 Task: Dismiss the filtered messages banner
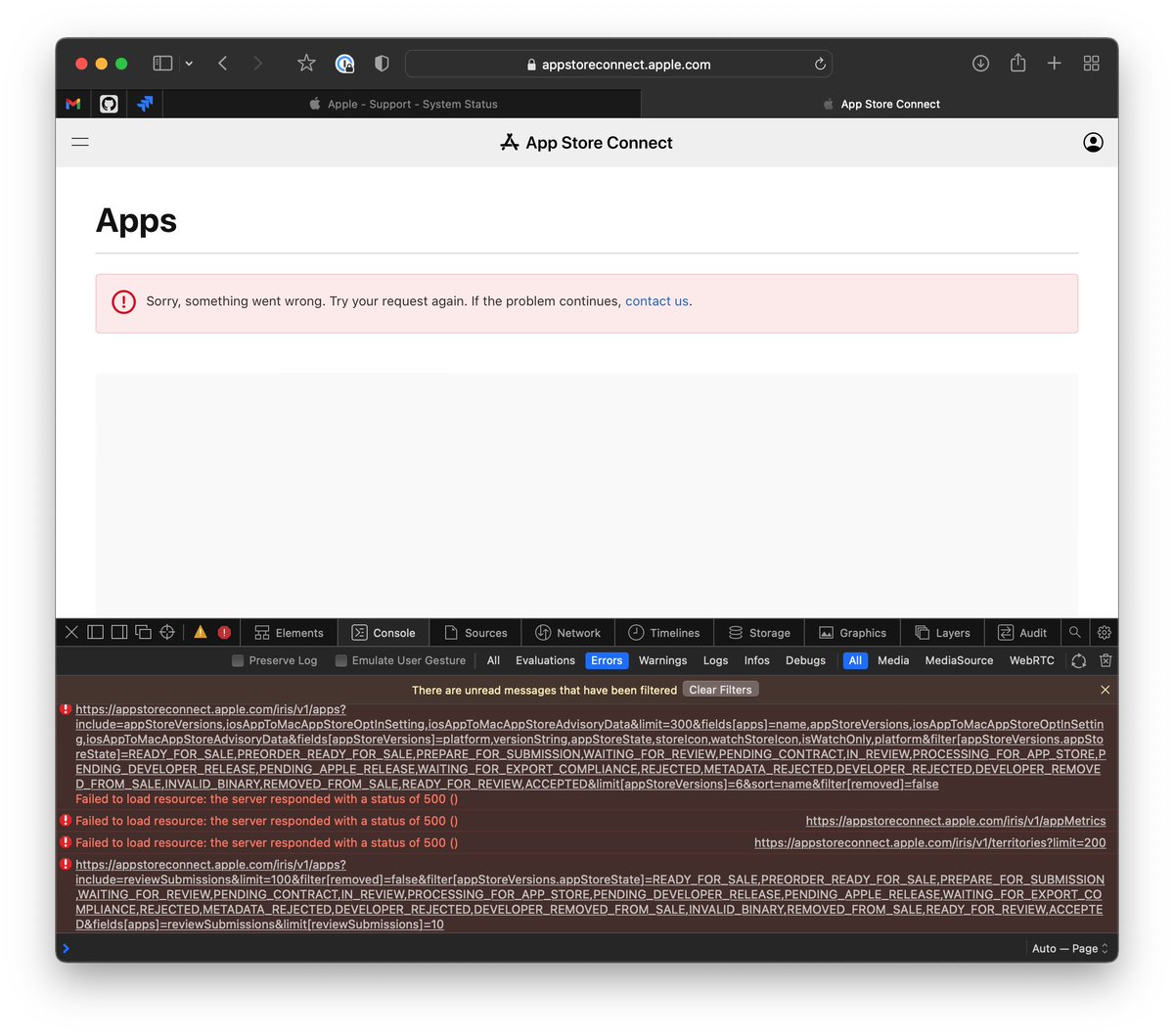point(1105,690)
